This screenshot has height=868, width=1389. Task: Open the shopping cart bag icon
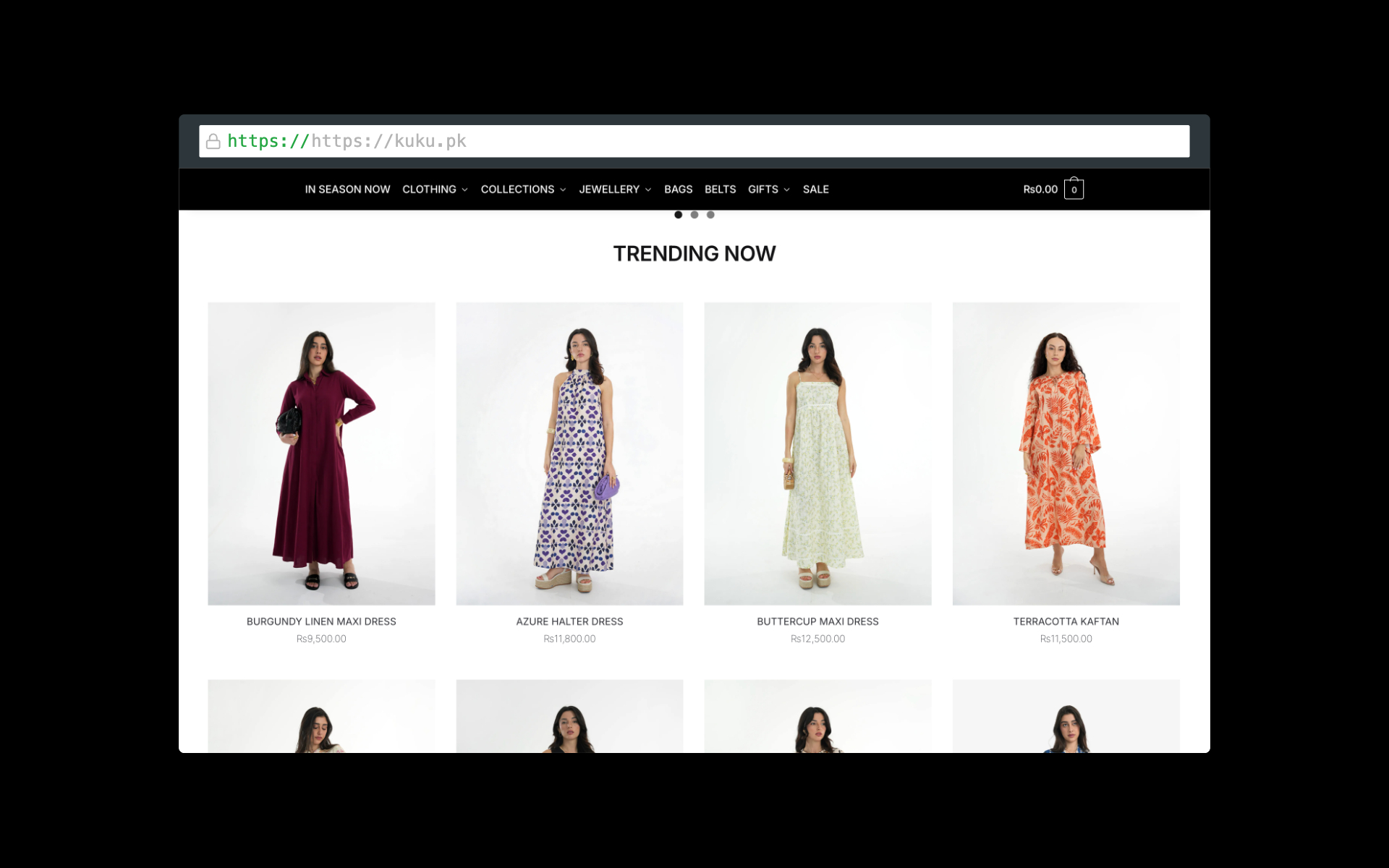1074,189
